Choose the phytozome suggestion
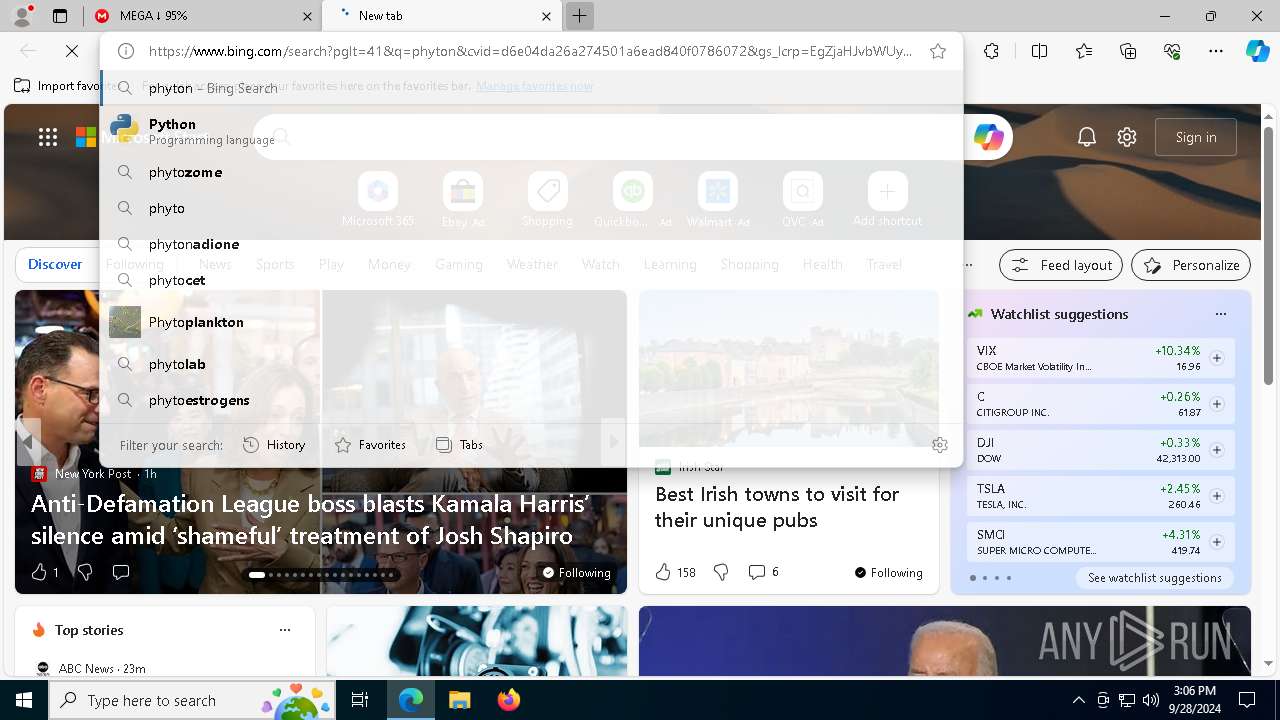Screen dimensions: 1280x720 coord(531,172)
